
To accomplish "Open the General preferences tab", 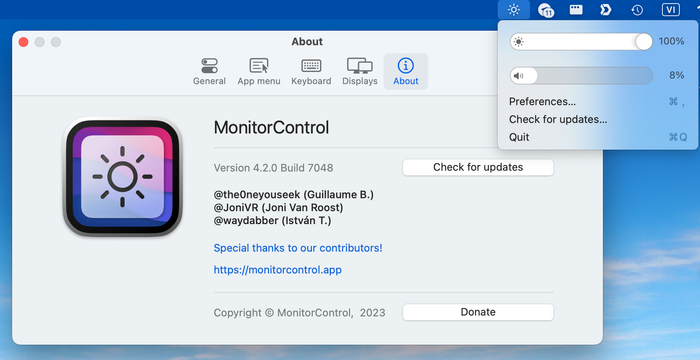I will 209,71.
